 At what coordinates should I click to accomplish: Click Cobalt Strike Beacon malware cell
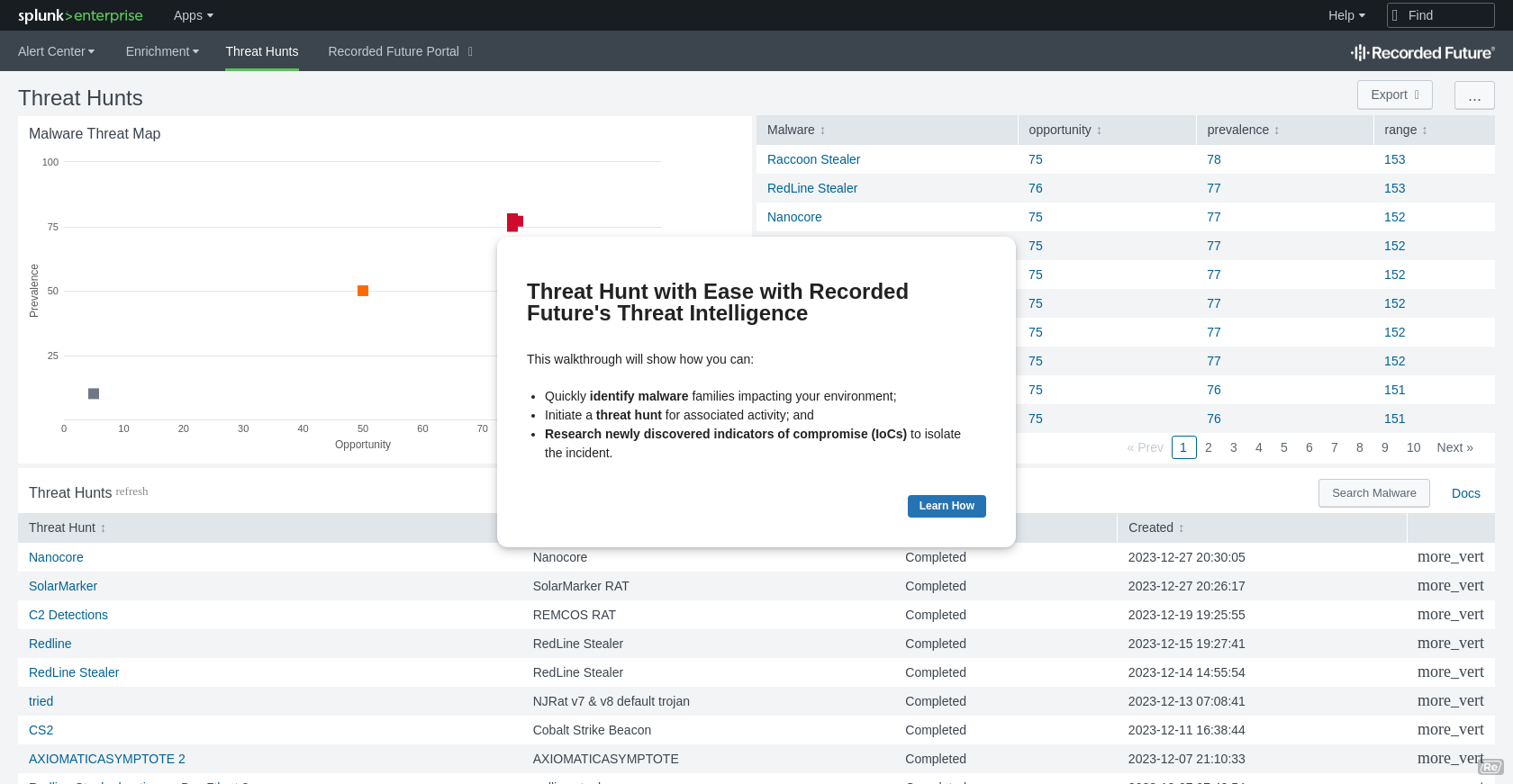coord(592,730)
